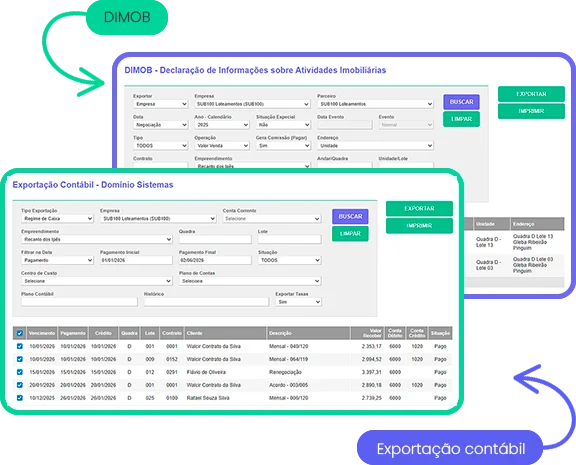The image size is (576, 465).
Task: Click the Quadra input field
Action: (x=215, y=239)
